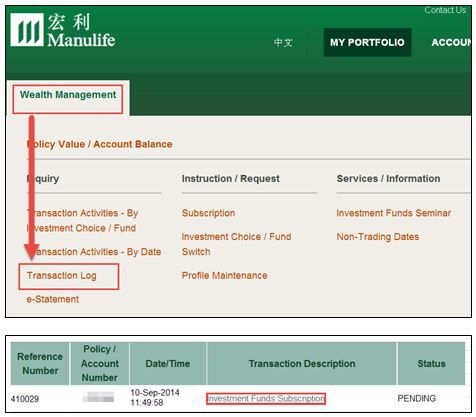This screenshot has width=476, height=417.
Task: Open the Transaction Log link
Action: click(62, 276)
